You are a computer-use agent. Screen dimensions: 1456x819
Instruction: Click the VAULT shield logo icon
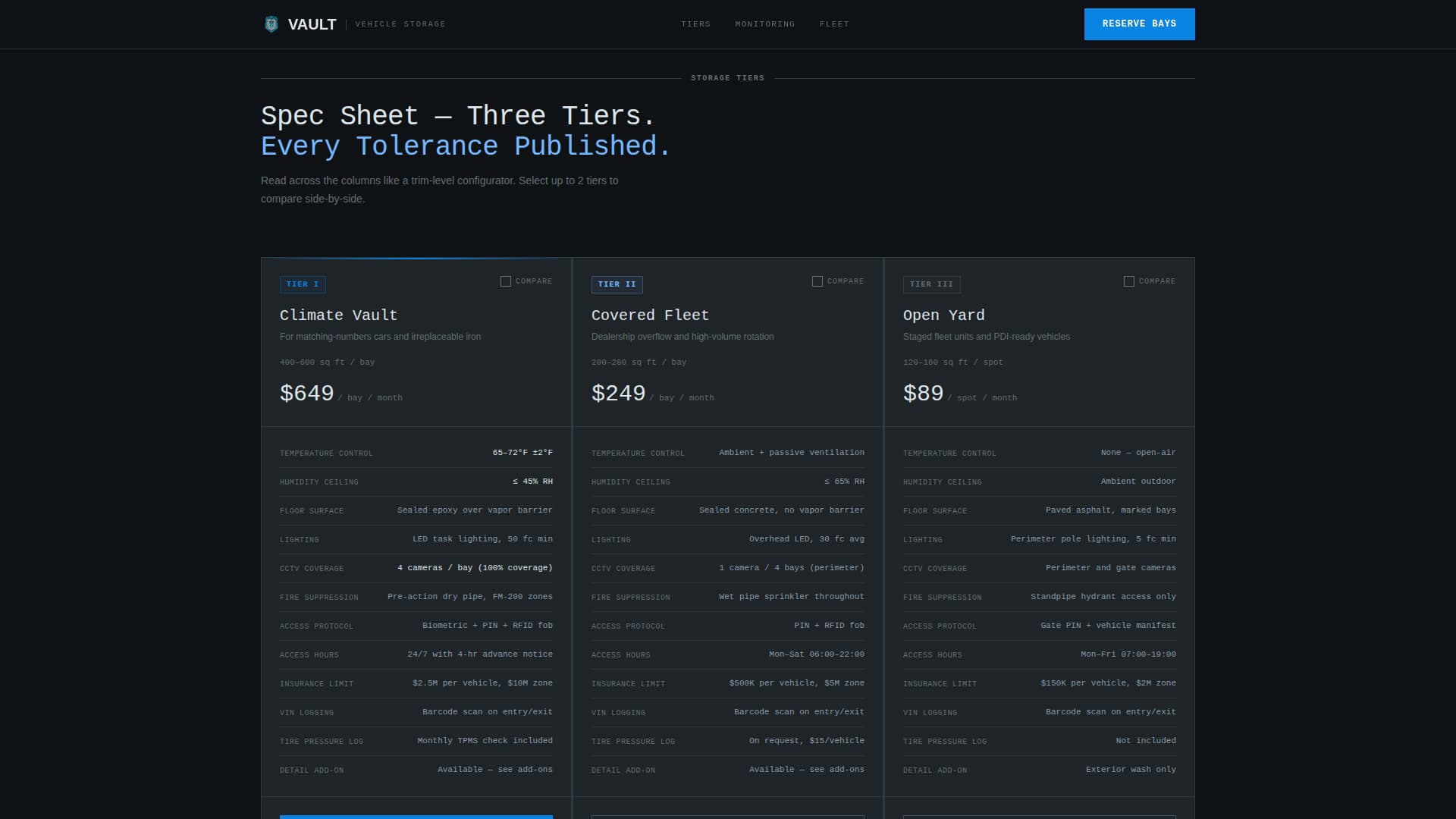[271, 24]
